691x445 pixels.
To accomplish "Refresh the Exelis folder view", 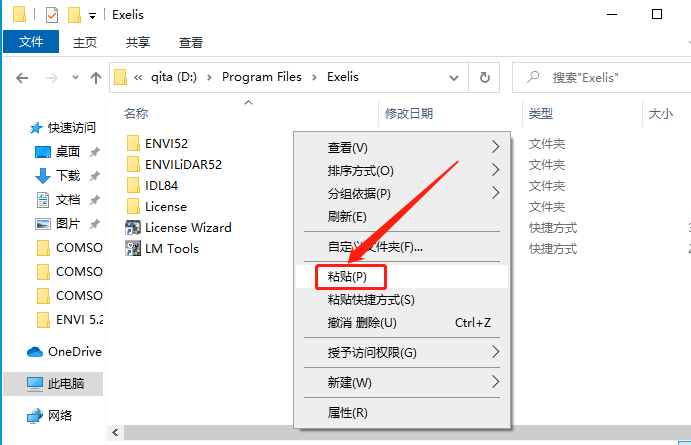I will [484, 78].
